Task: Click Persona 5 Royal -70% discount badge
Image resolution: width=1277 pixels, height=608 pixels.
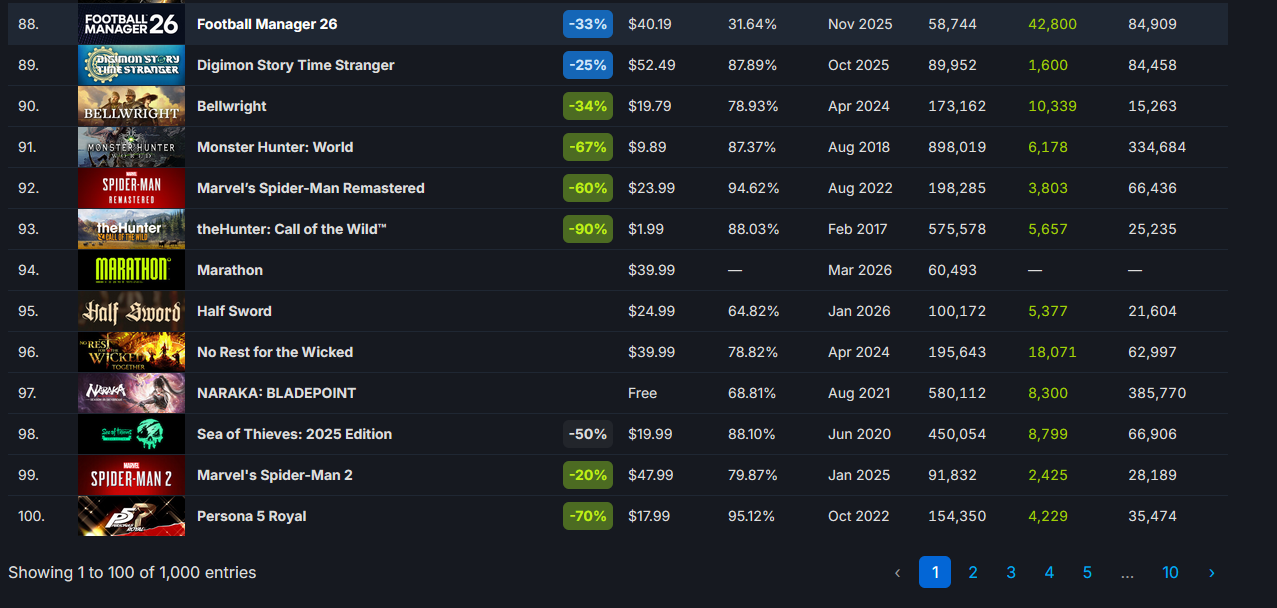Action: tap(588, 516)
